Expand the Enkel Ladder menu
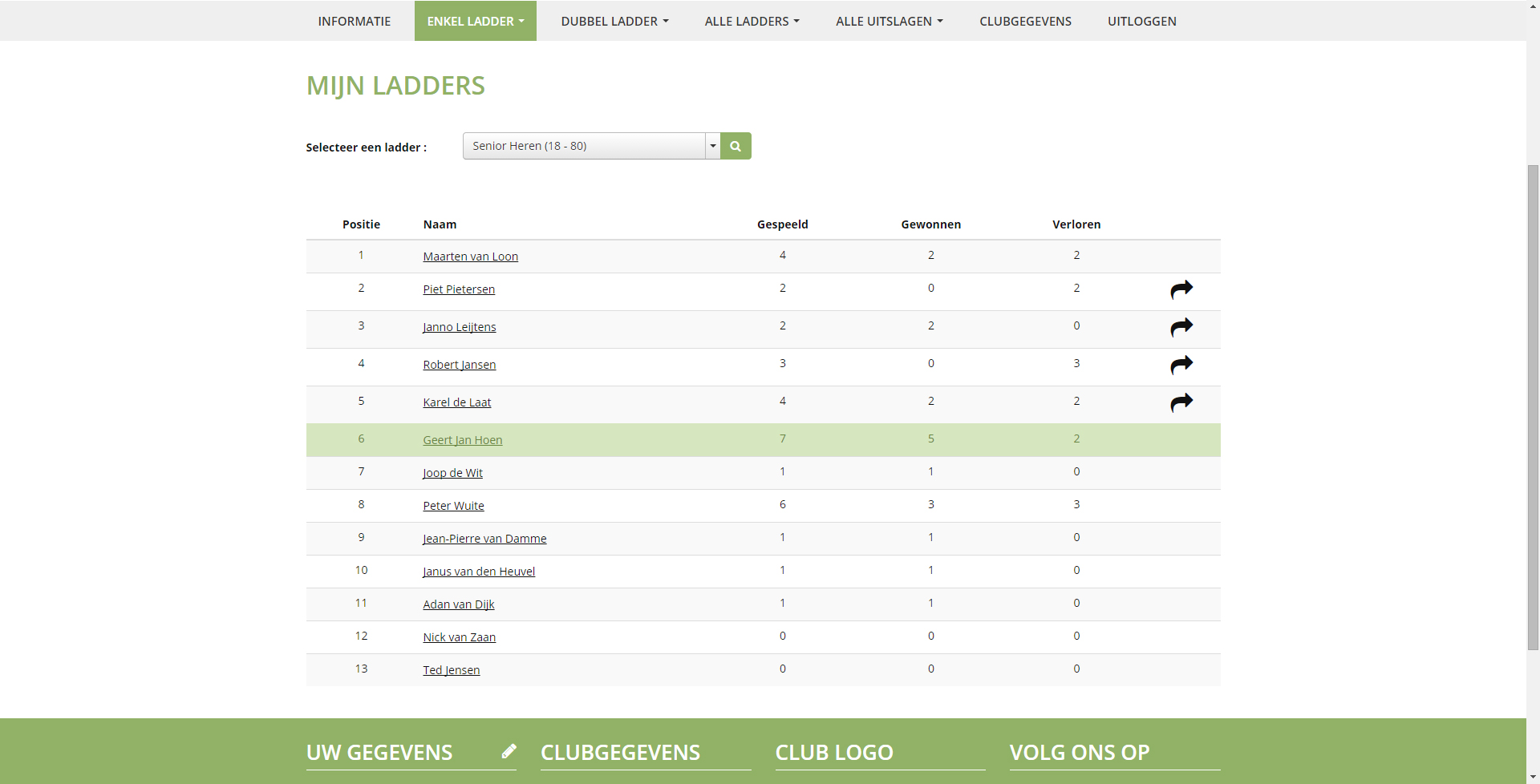The height and width of the screenshot is (784, 1540). [476, 21]
